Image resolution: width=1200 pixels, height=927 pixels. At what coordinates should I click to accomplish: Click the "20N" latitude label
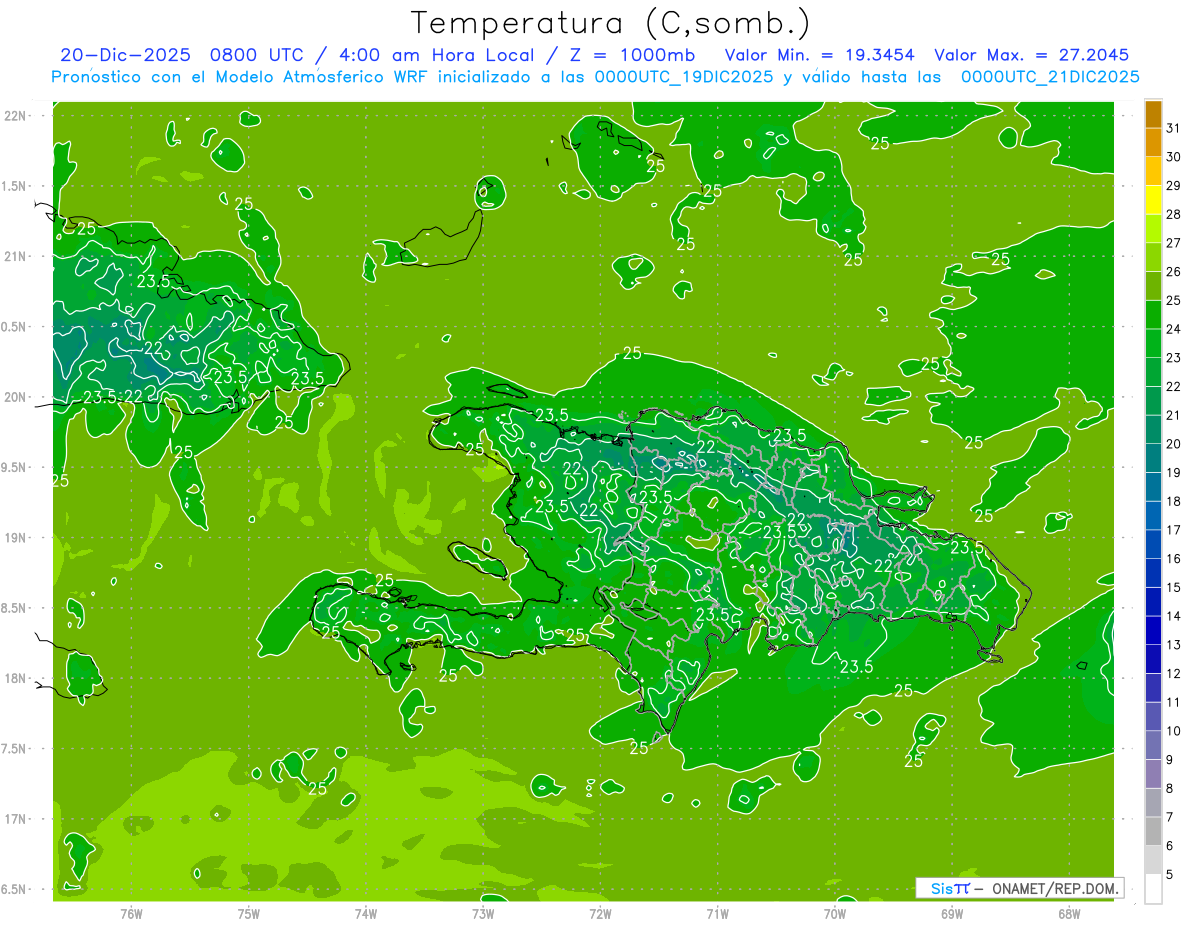point(15,397)
